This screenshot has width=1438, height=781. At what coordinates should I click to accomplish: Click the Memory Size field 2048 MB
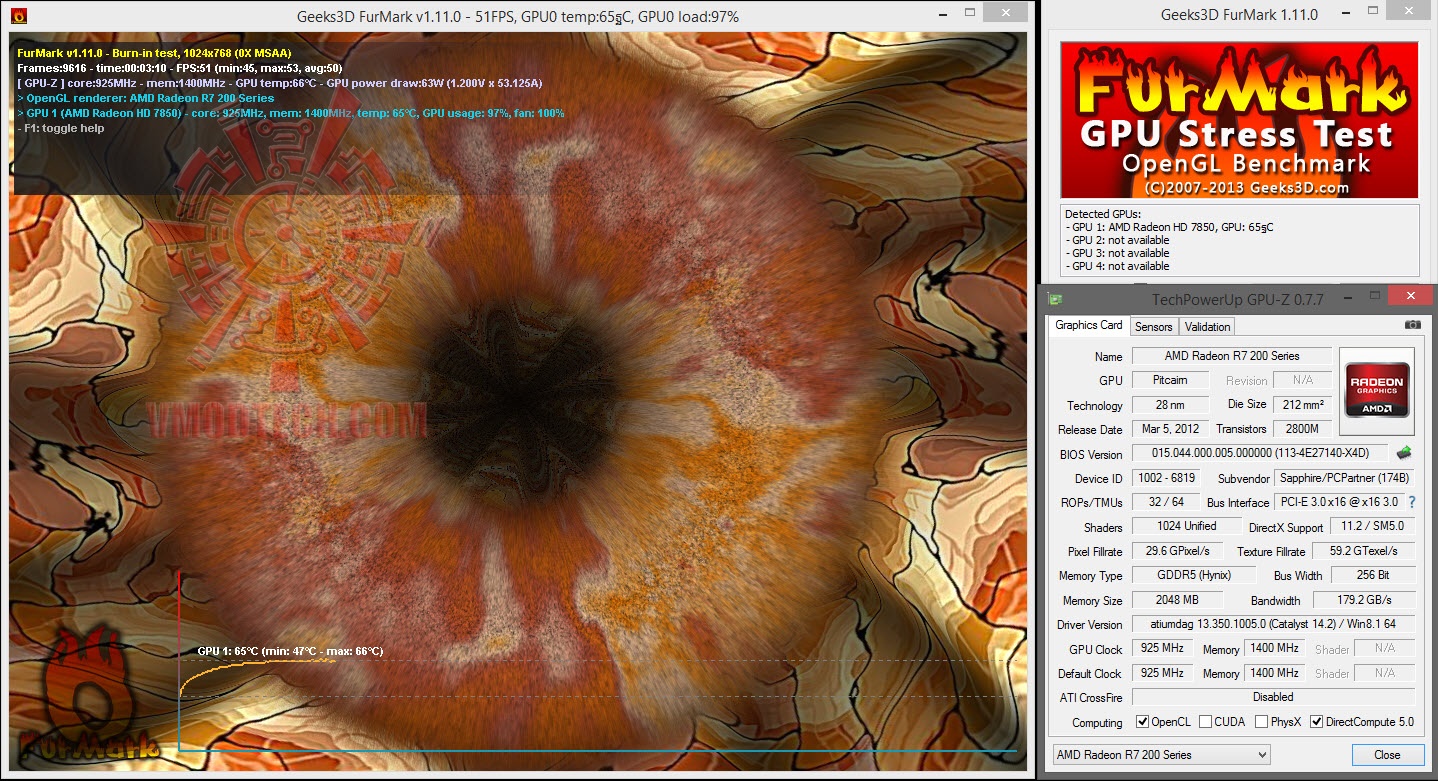[1177, 600]
